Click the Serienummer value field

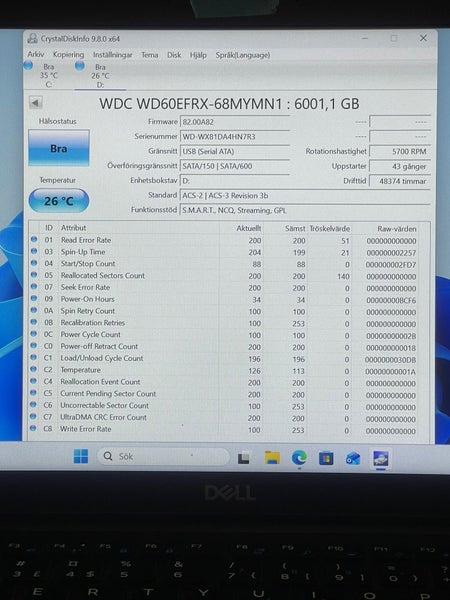click(x=235, y=137)
